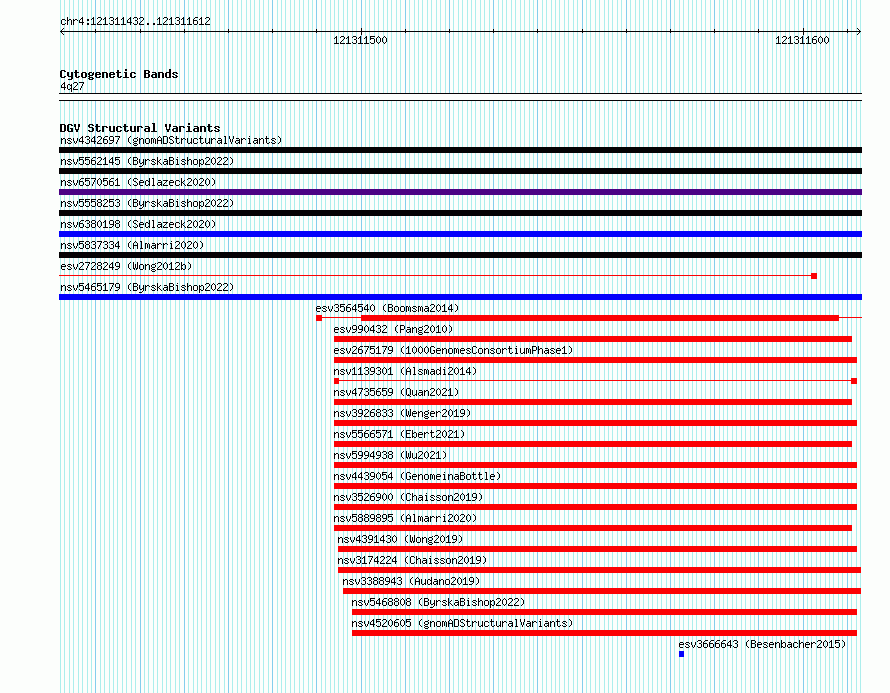Click the DGV Structural Variants track title

click(x=140, y=128)
